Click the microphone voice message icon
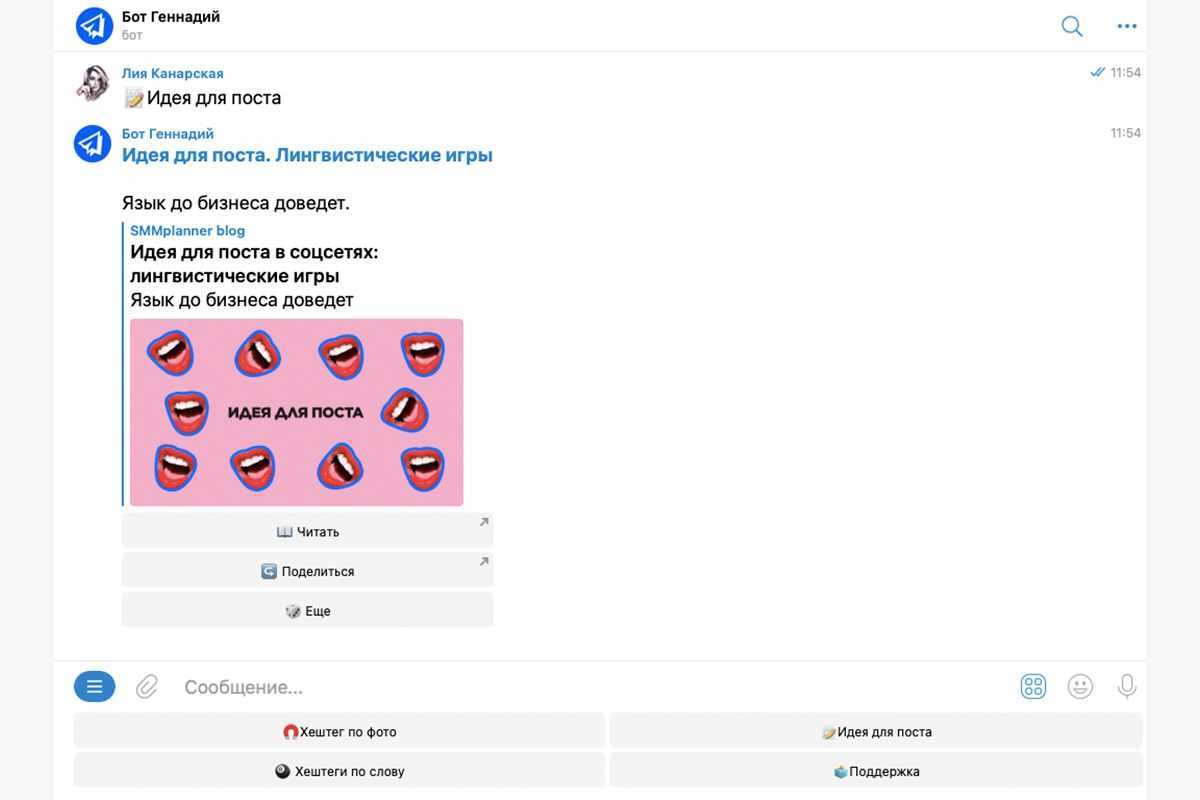Viewport: 1200px width, 800px height. click(x=1127, y=687)
